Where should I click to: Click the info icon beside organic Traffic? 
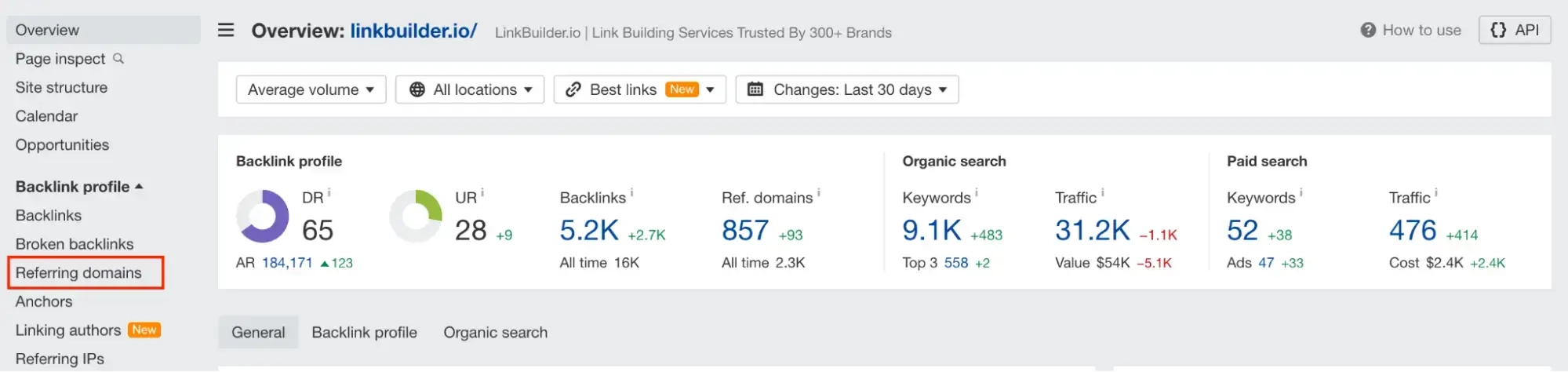click(x=1103, y=193)
